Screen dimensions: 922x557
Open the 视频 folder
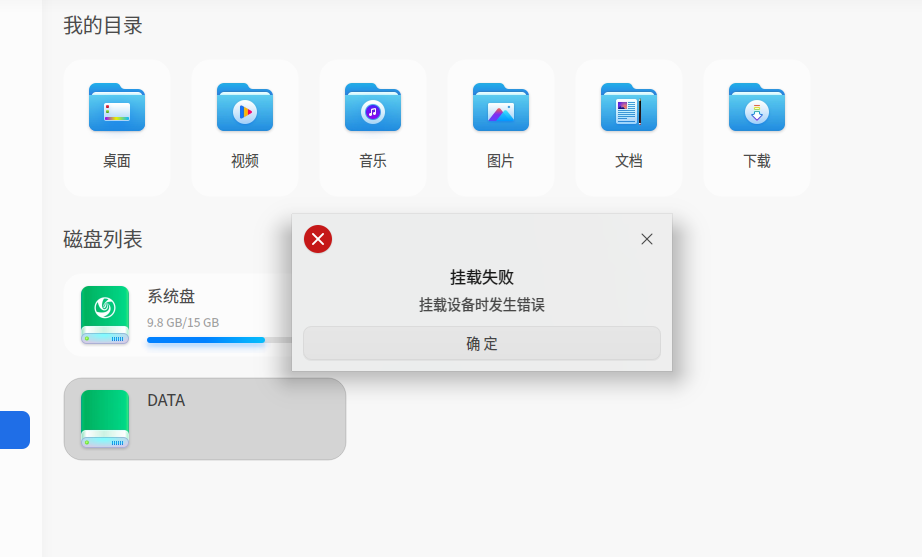click(x=245, y=128)
